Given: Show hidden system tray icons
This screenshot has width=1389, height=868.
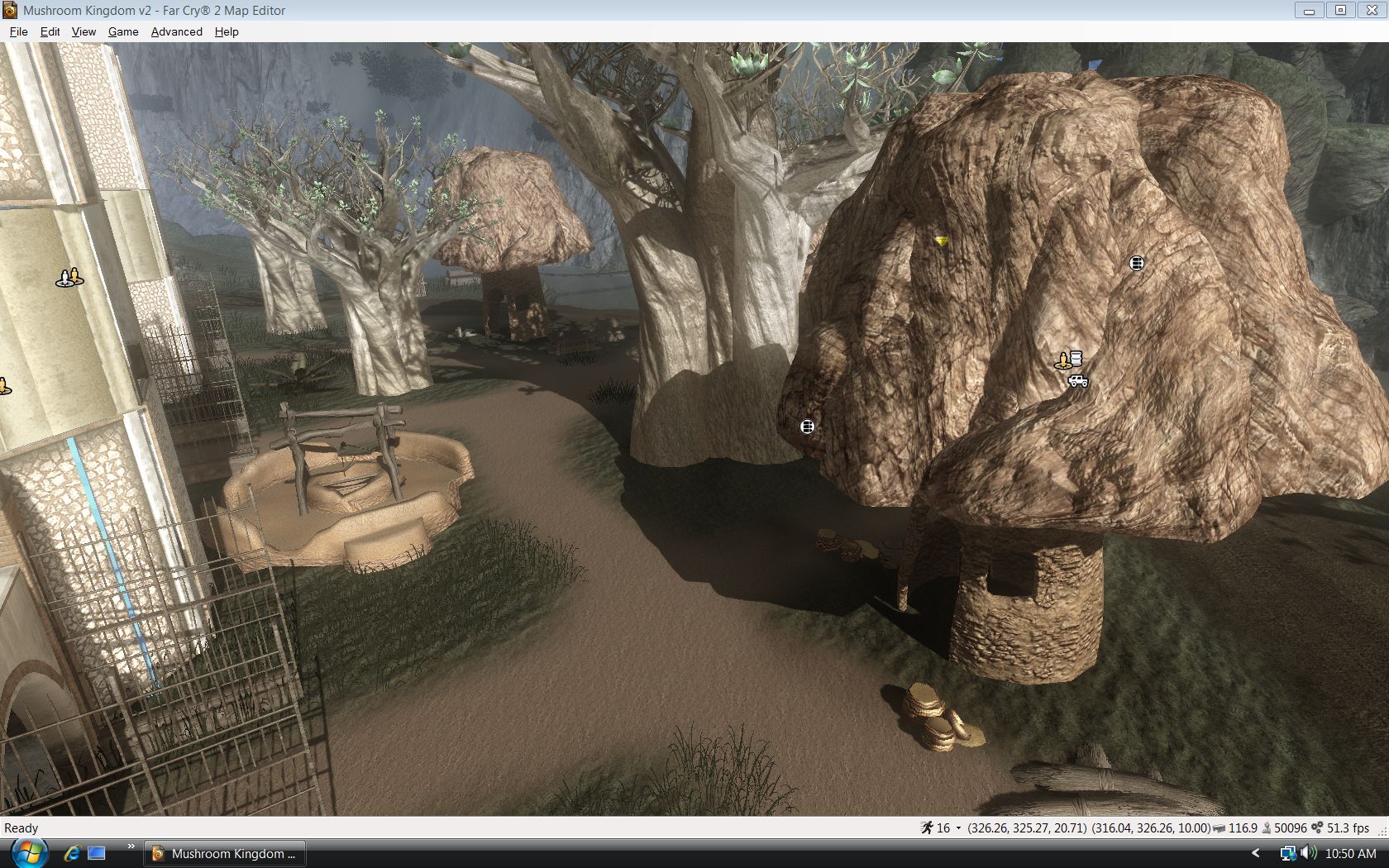Looking at the screenshot, I should (1255, 853).
